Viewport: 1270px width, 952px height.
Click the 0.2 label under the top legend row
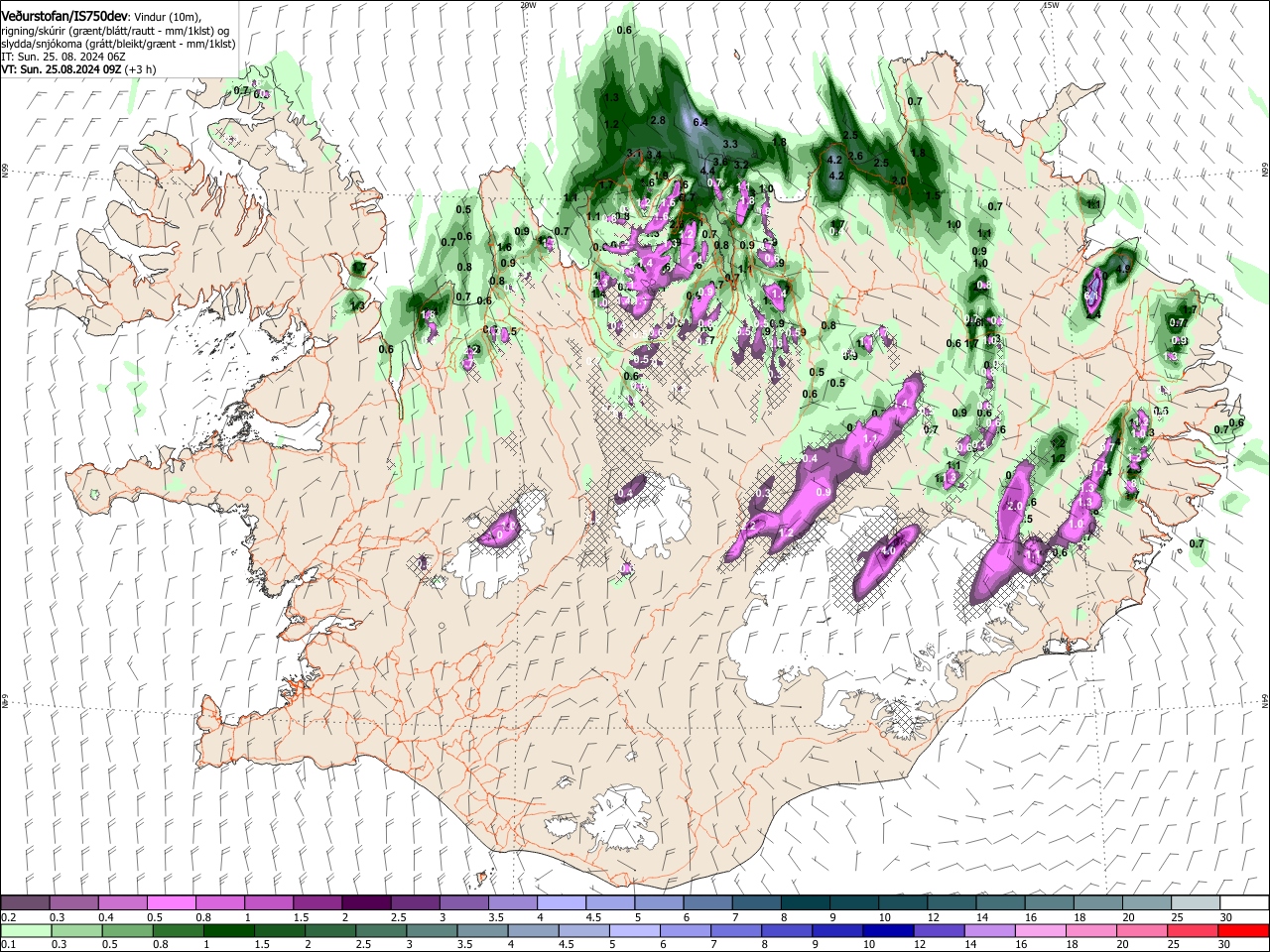pos(8,917)
